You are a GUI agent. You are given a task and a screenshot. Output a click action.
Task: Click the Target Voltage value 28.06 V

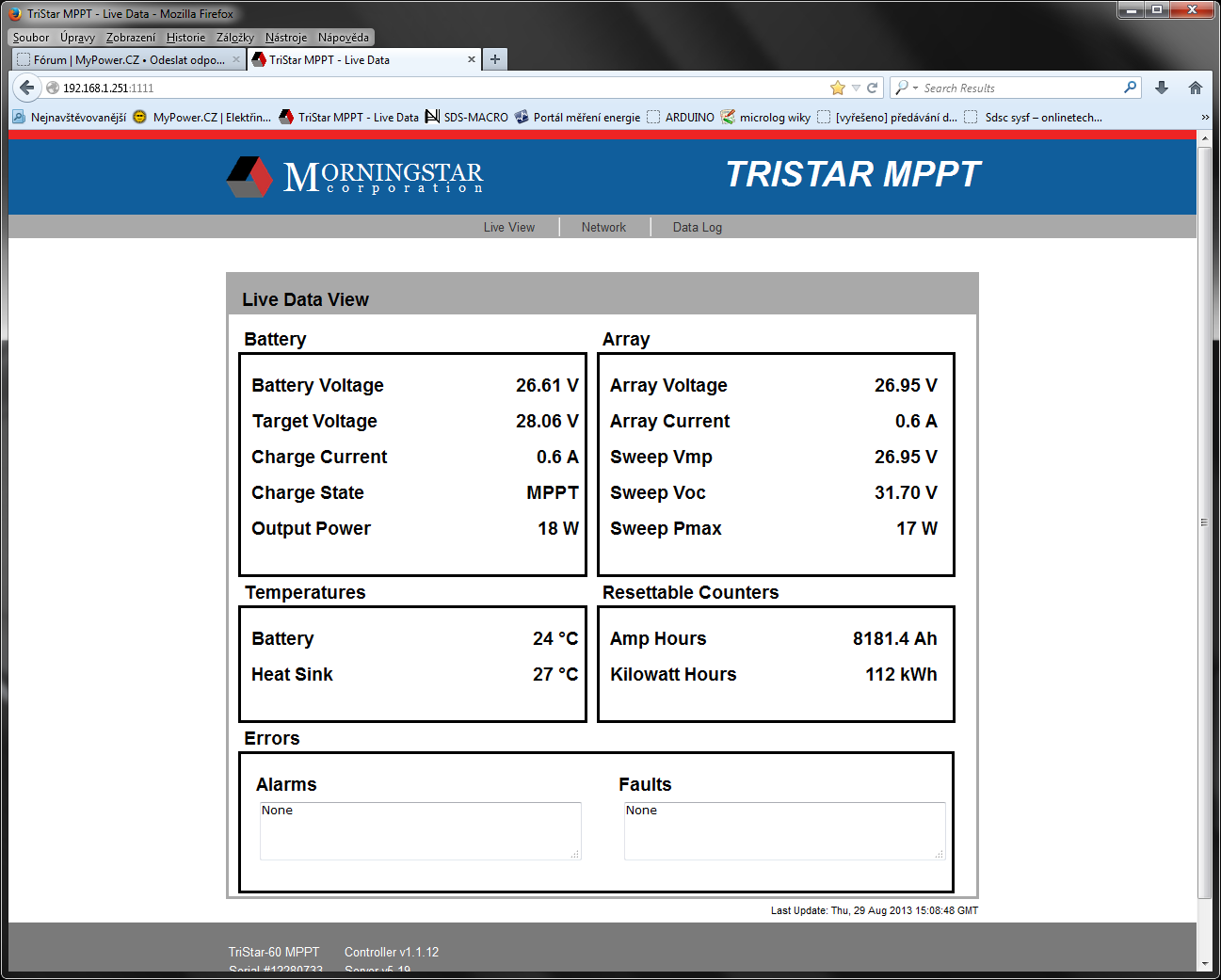[x=547, y=421]
